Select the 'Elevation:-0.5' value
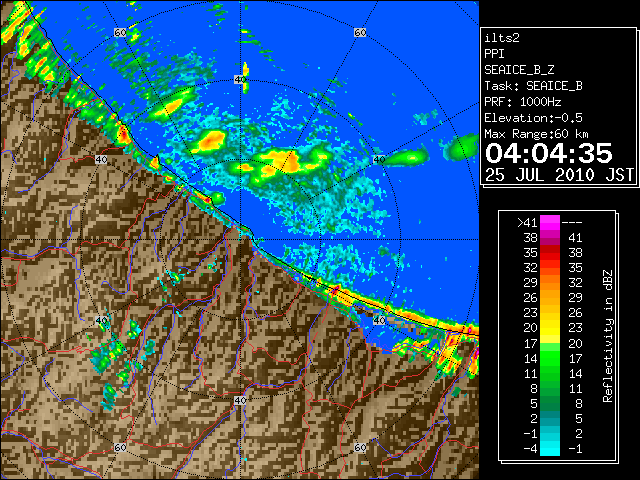 point(533,118)
